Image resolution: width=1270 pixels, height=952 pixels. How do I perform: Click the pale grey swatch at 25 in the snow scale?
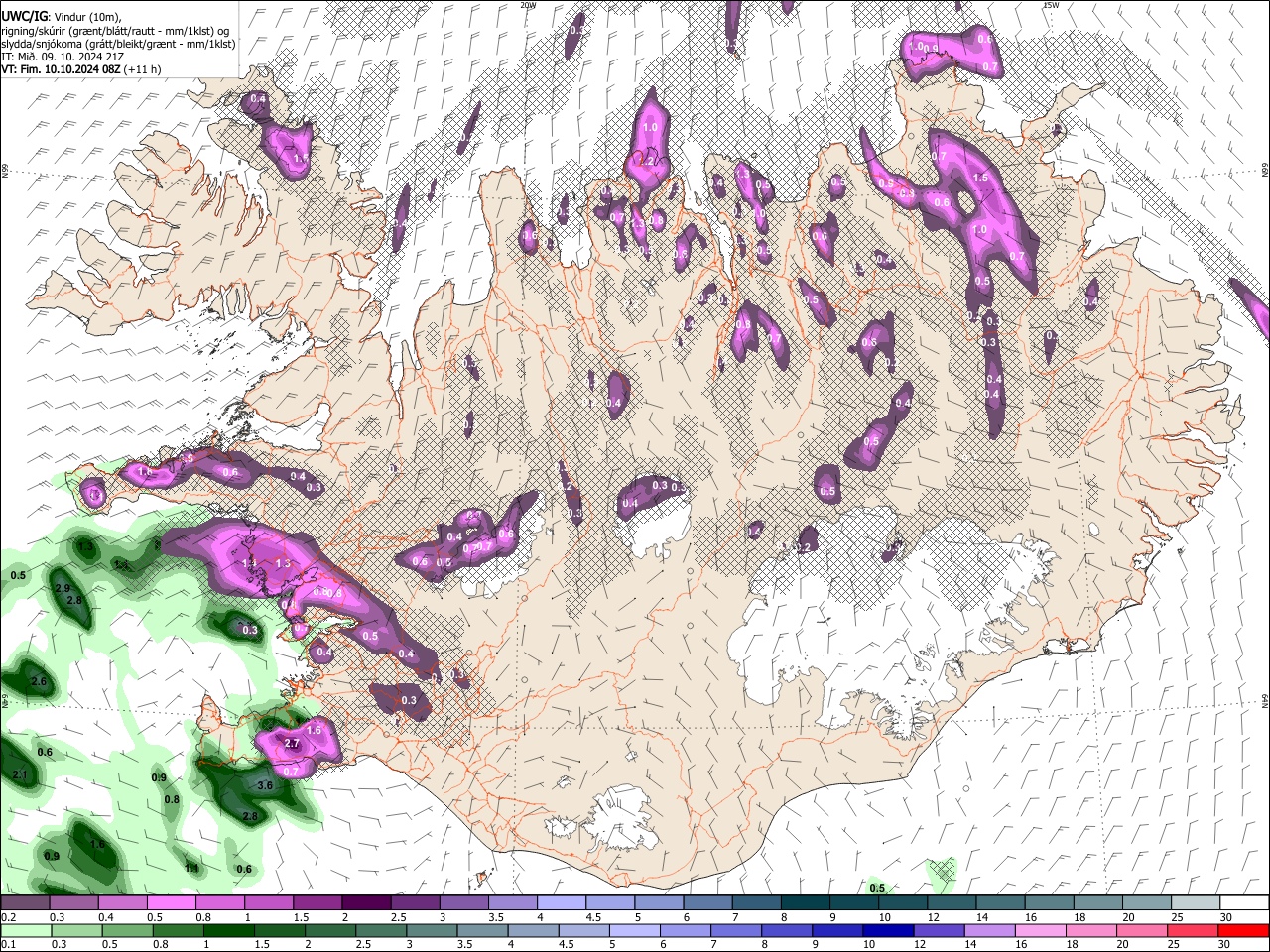pyautogui.click(x=1196, y=903)
